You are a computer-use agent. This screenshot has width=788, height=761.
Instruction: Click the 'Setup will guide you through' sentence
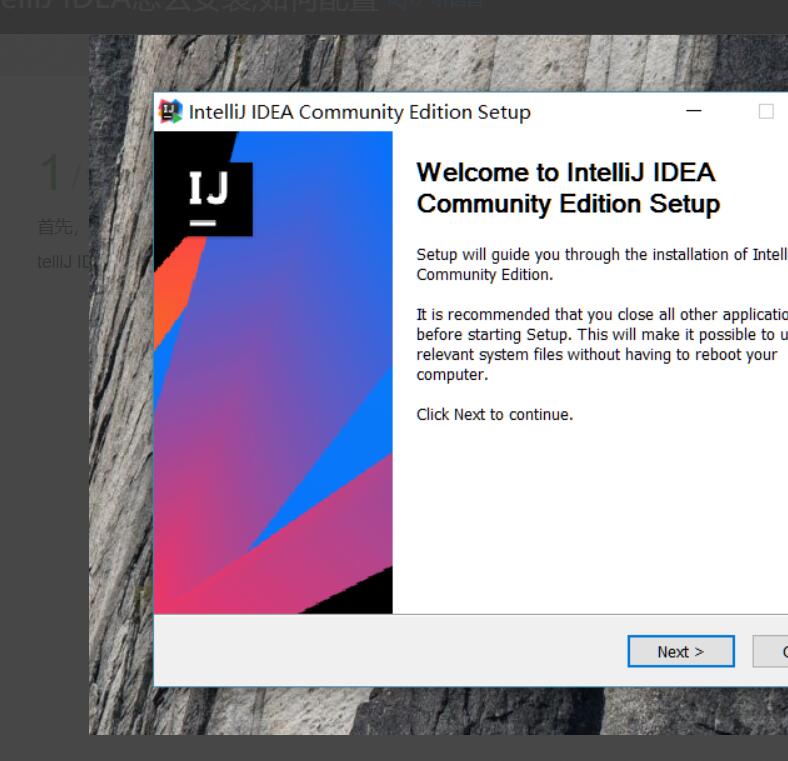(602, 264)
